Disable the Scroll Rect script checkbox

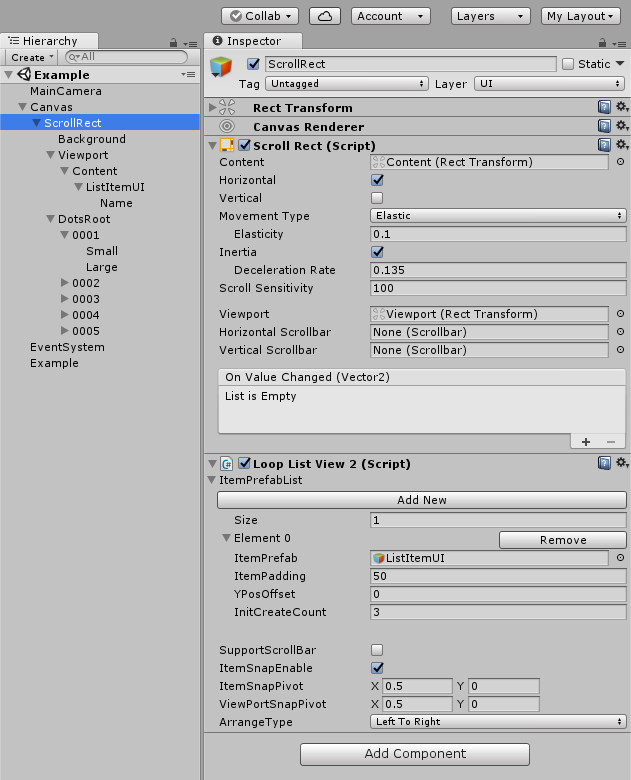244,145
